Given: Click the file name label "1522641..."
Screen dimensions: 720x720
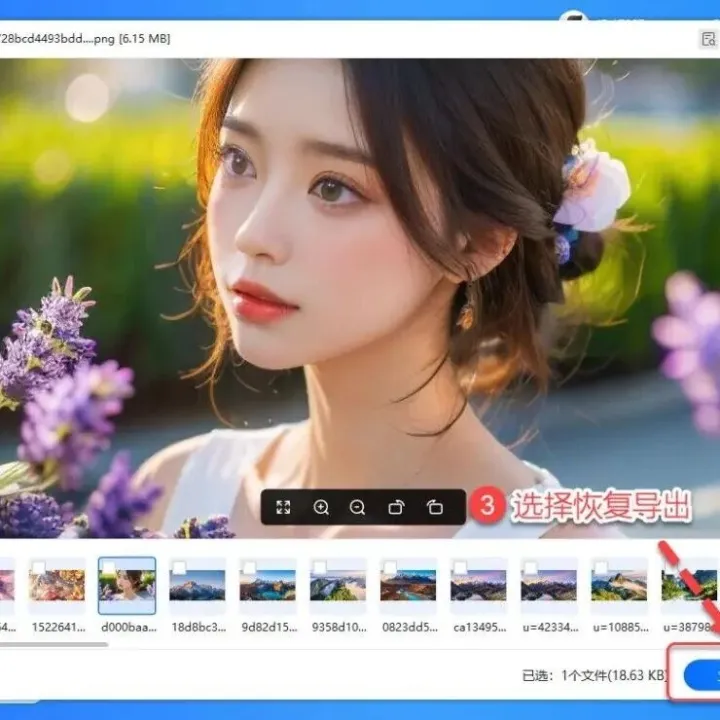Looking at the screenshot, I should (58, 627).
